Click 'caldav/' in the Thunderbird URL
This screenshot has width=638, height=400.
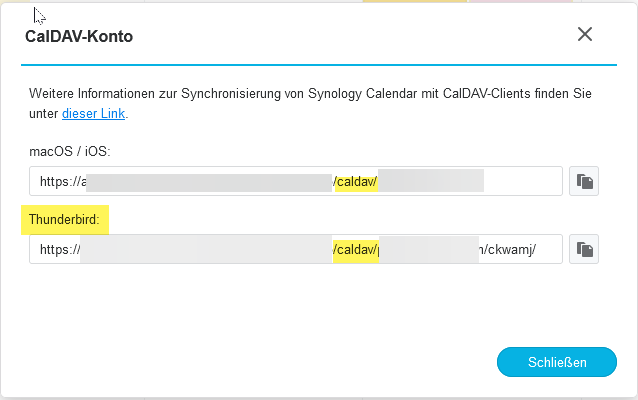(356, 249)
